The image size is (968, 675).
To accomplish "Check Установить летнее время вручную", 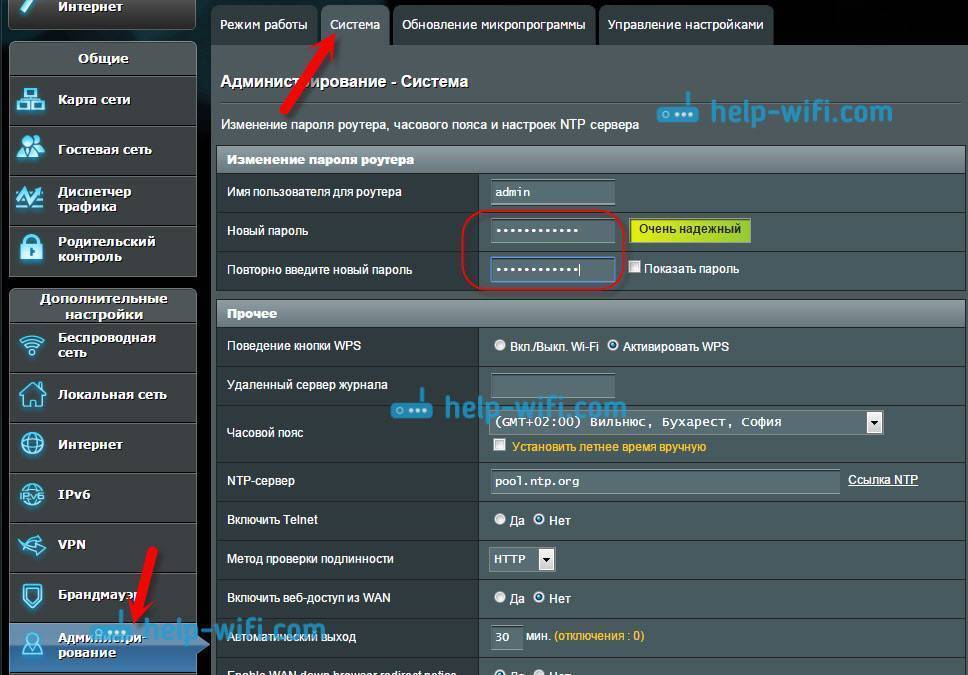I will pyautogui.click(x=500, y=446).
